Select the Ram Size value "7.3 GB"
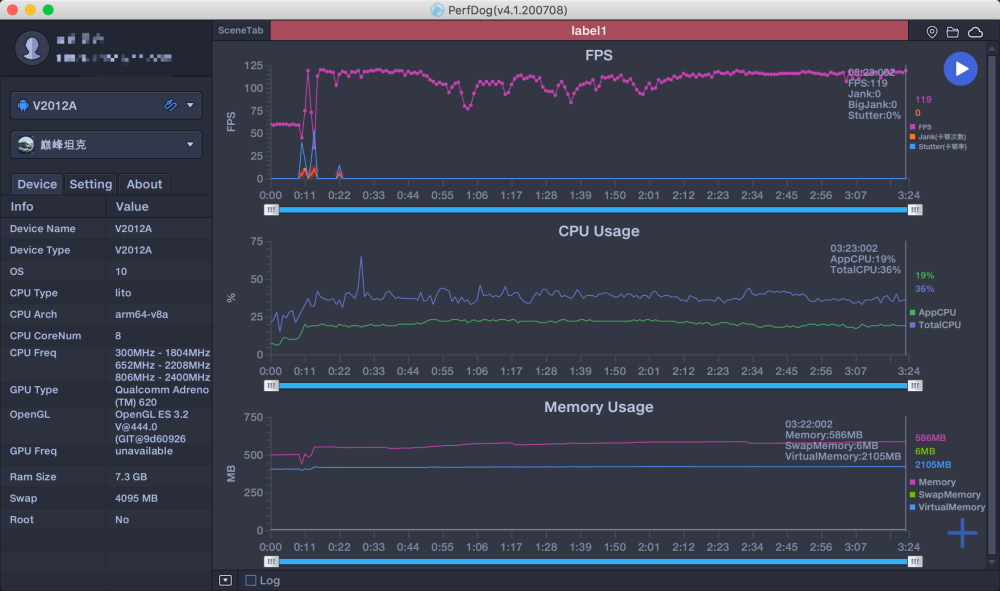Image resolution: width=1000 pixels, height=591 pixels. click(131, 477)
